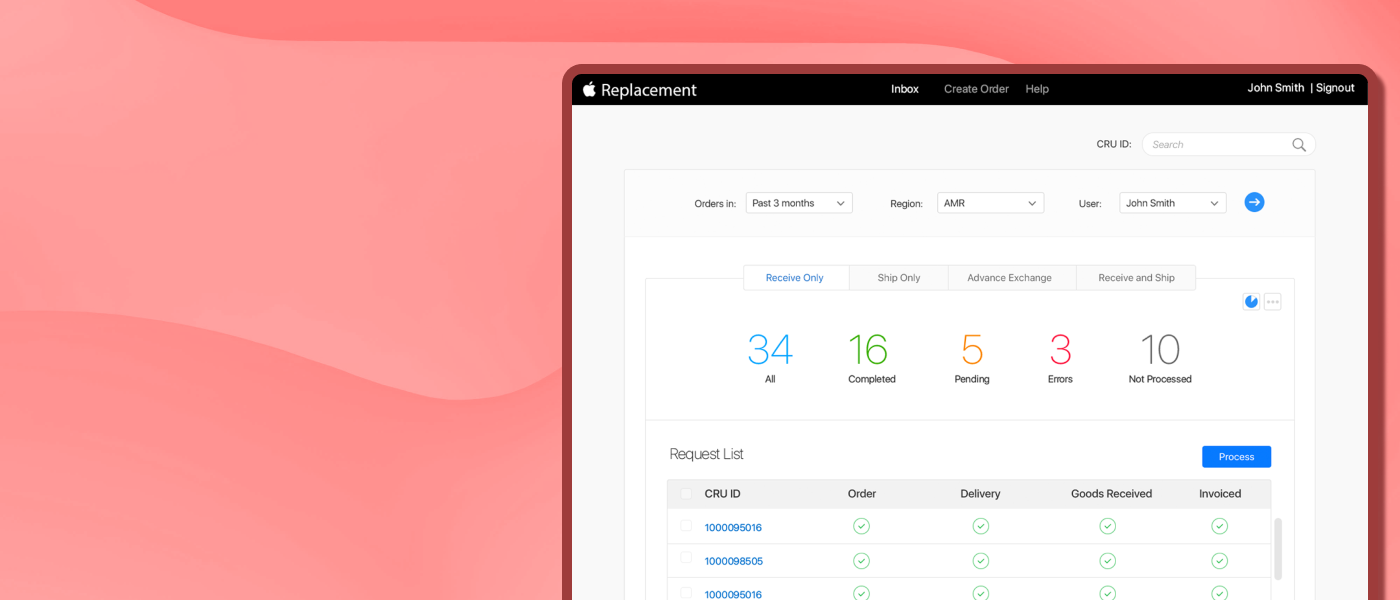This screenshot has width=1400, height=600.
Task: Click the CRU ID column header
Action: point(722,494)
